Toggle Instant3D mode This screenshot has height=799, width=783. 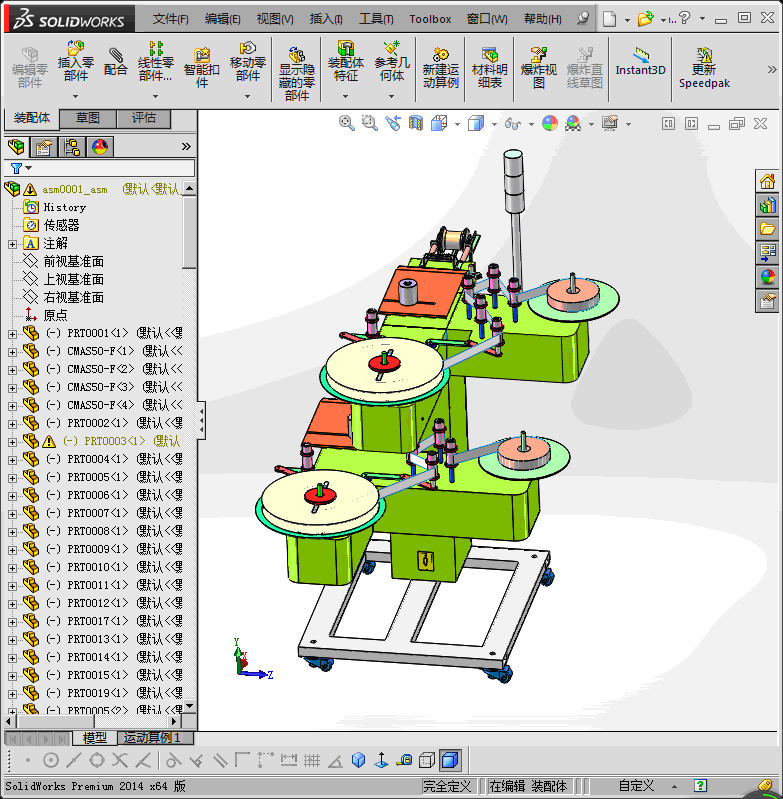640,61
